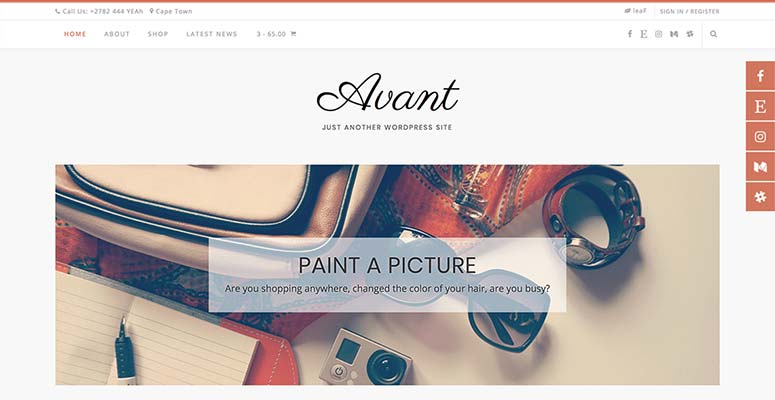Open the Facebook icon in the header

click(x=630, y=34)
